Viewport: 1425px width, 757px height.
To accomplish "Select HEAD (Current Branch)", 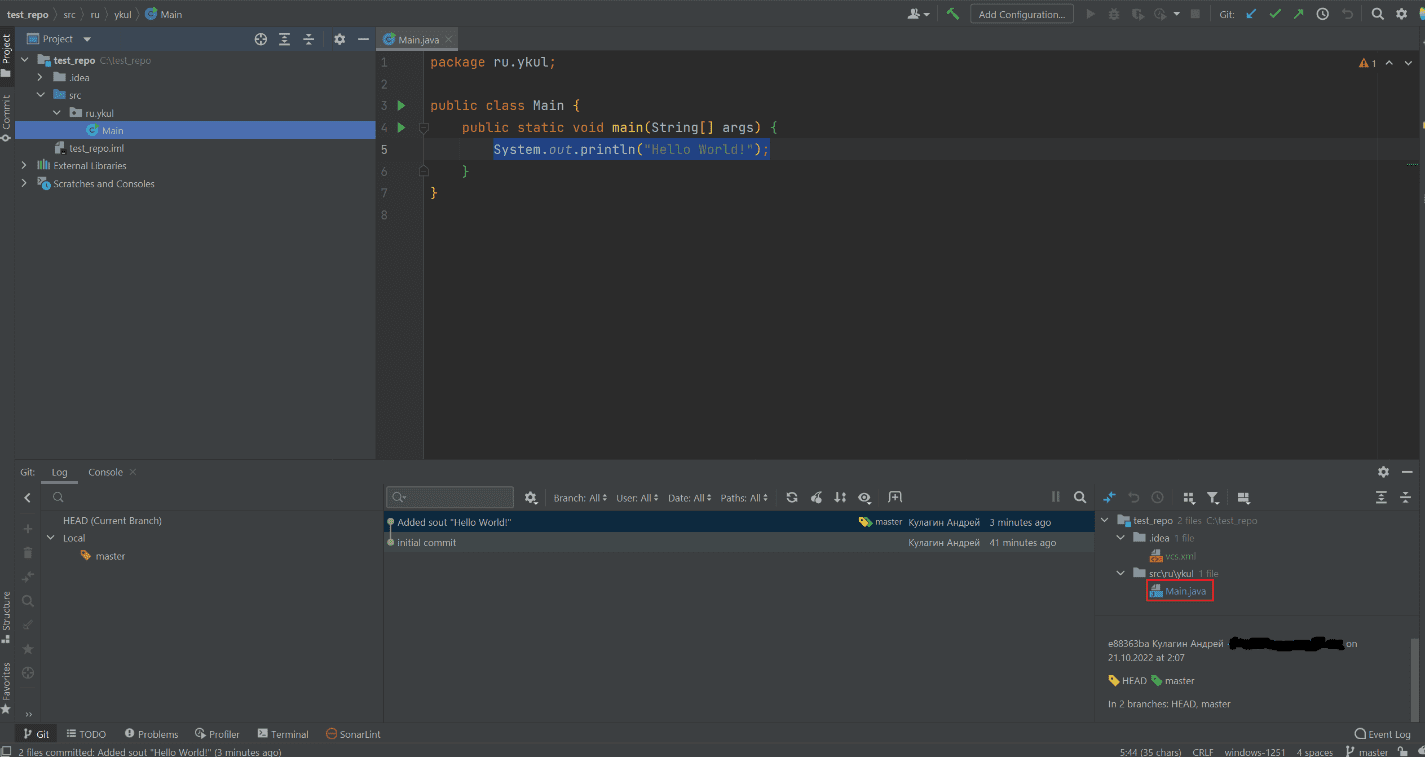I will click(112, 520).
